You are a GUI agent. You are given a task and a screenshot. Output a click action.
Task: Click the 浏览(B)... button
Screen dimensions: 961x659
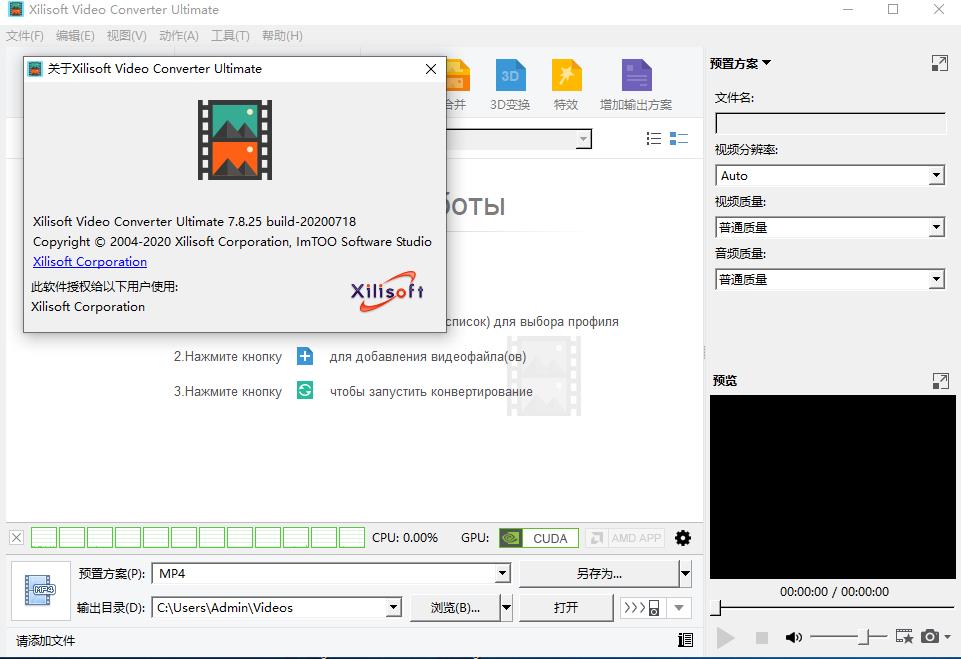455,608
